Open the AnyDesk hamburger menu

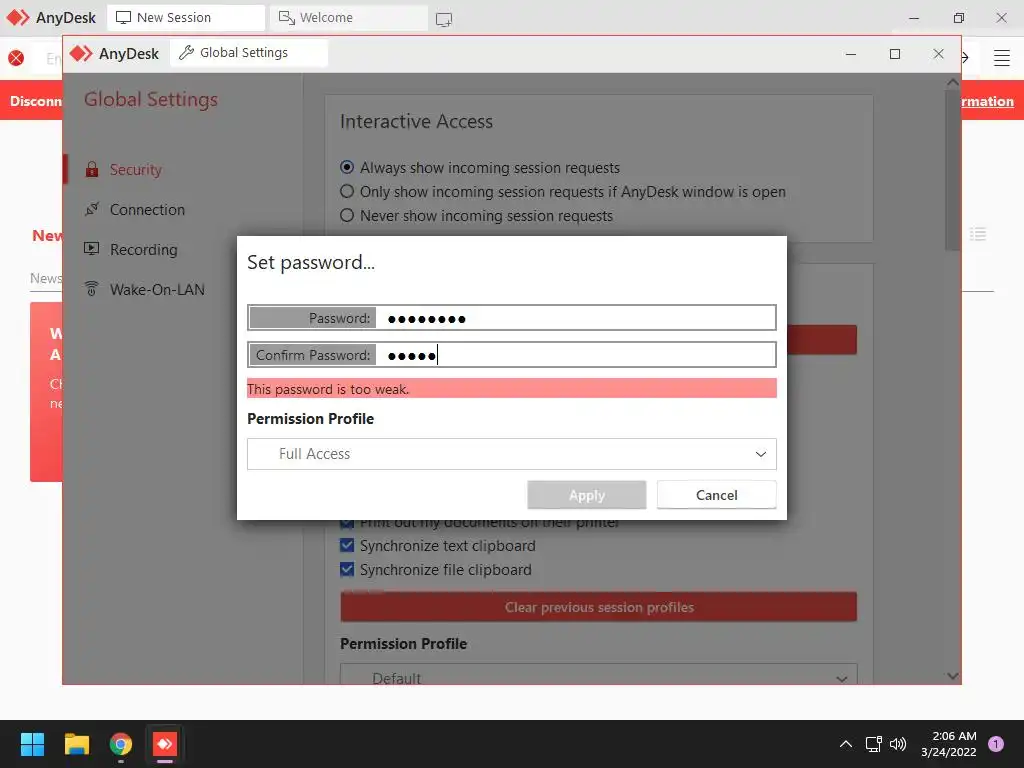1002,58
